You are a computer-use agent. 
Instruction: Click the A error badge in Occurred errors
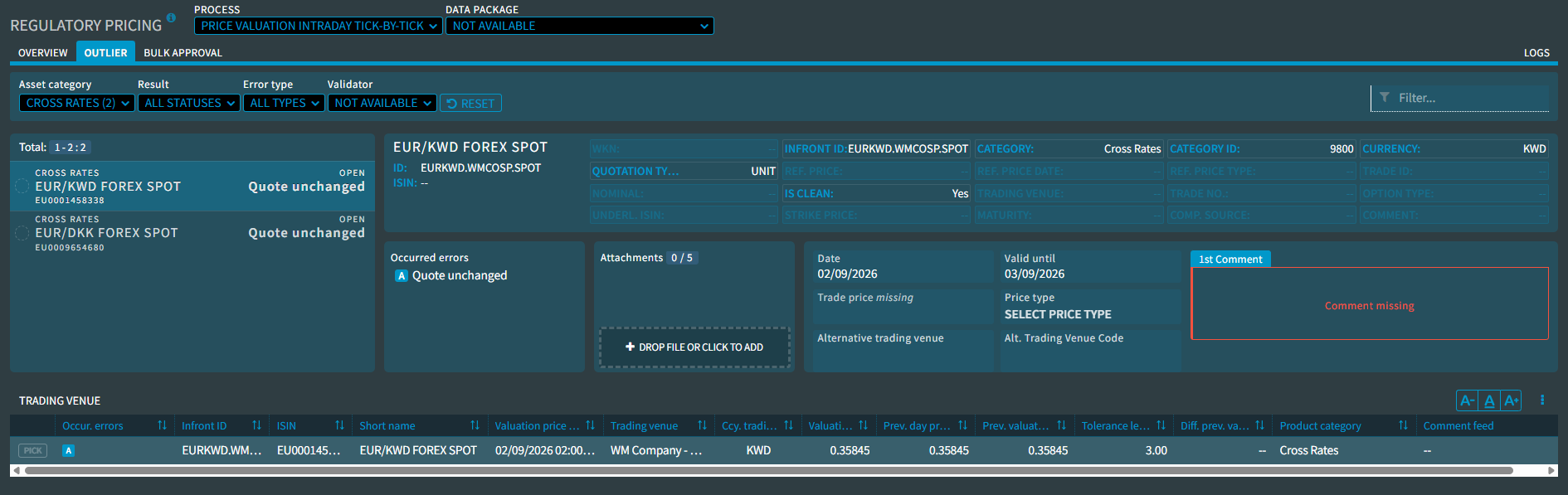point(402,276)
